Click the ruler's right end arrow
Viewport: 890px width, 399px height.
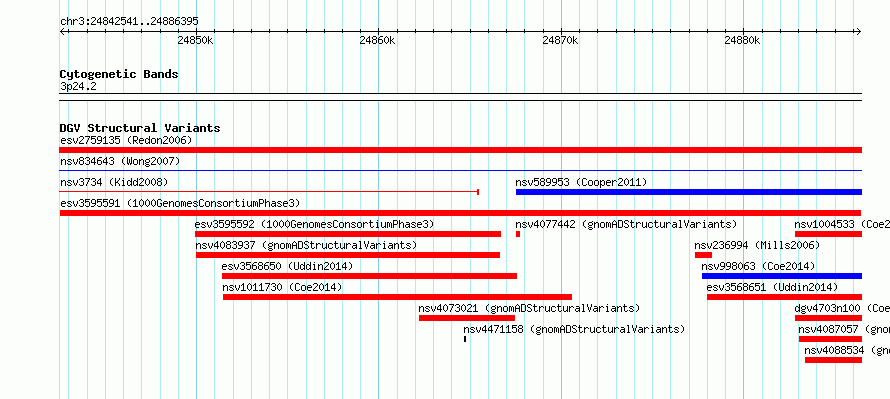[x=858, y=32]
